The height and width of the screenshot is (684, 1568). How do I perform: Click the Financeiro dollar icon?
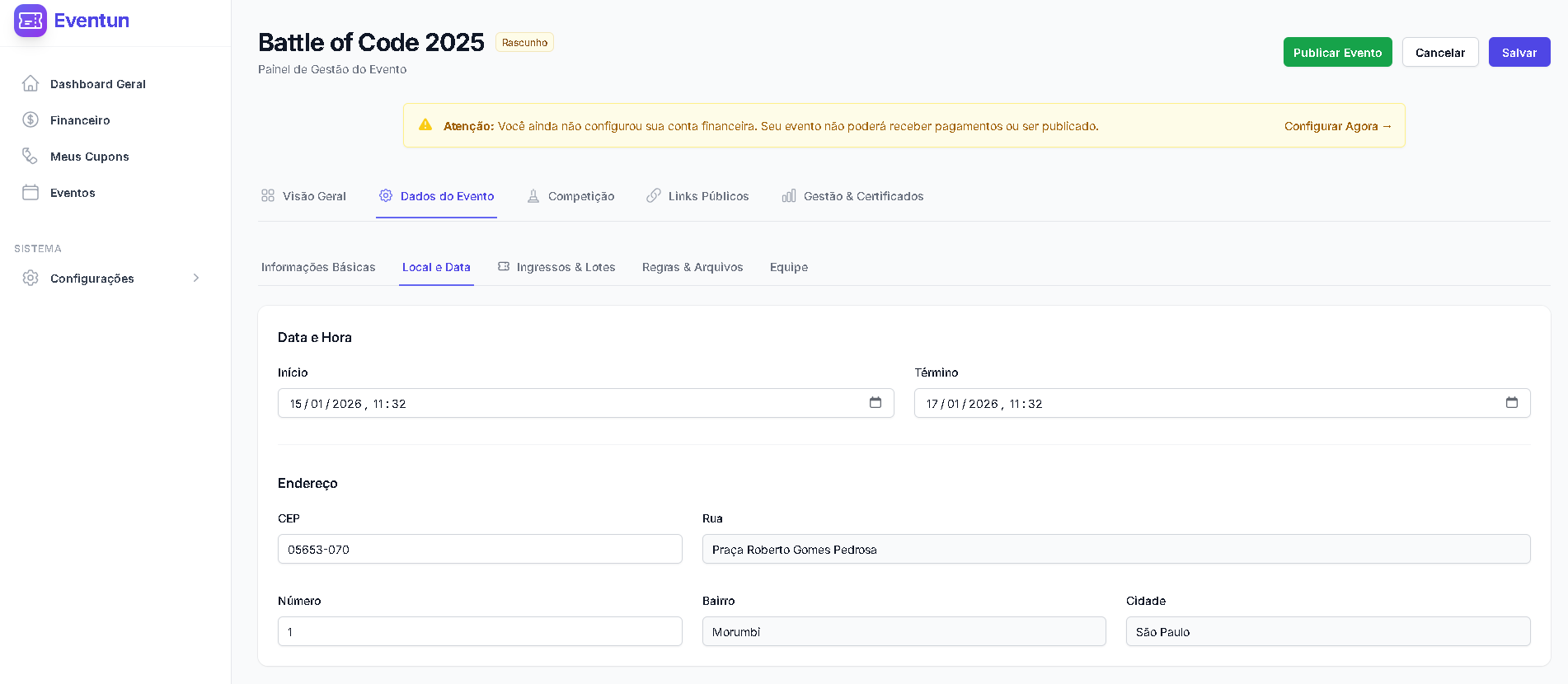click(x=31, y=120)
